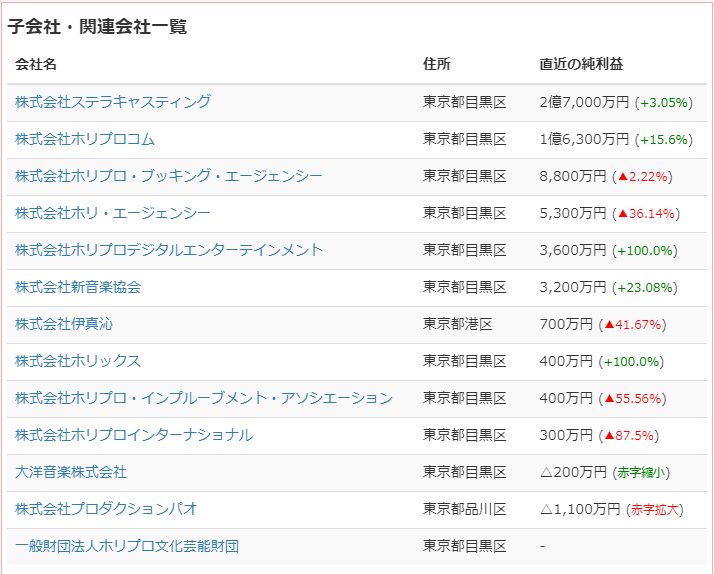Click the 直近の純利益 column header
714x574 pixels.
pyautogui.click(x=581, y=64)
